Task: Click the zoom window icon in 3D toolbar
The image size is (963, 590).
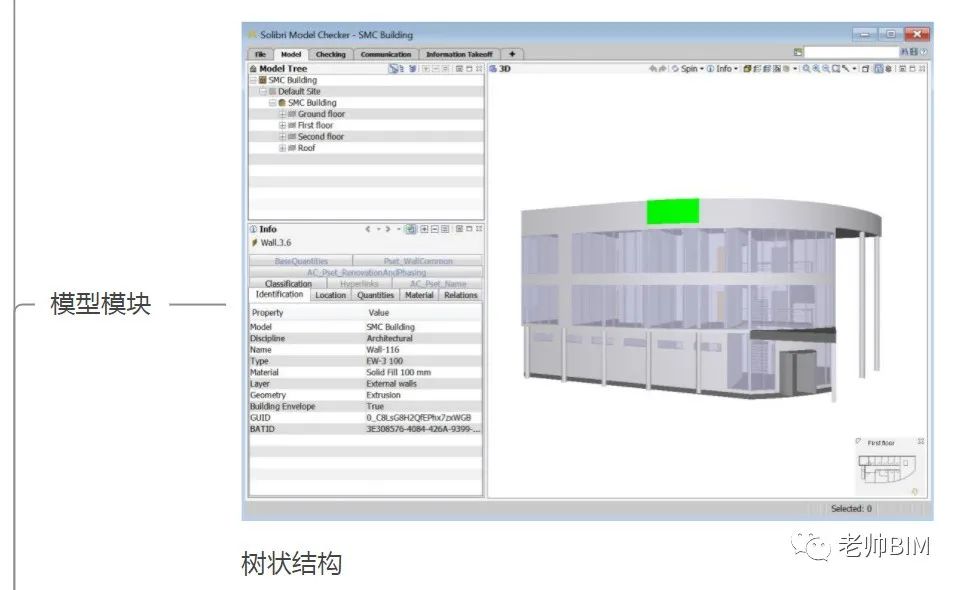Action: (x=836, y=69)
